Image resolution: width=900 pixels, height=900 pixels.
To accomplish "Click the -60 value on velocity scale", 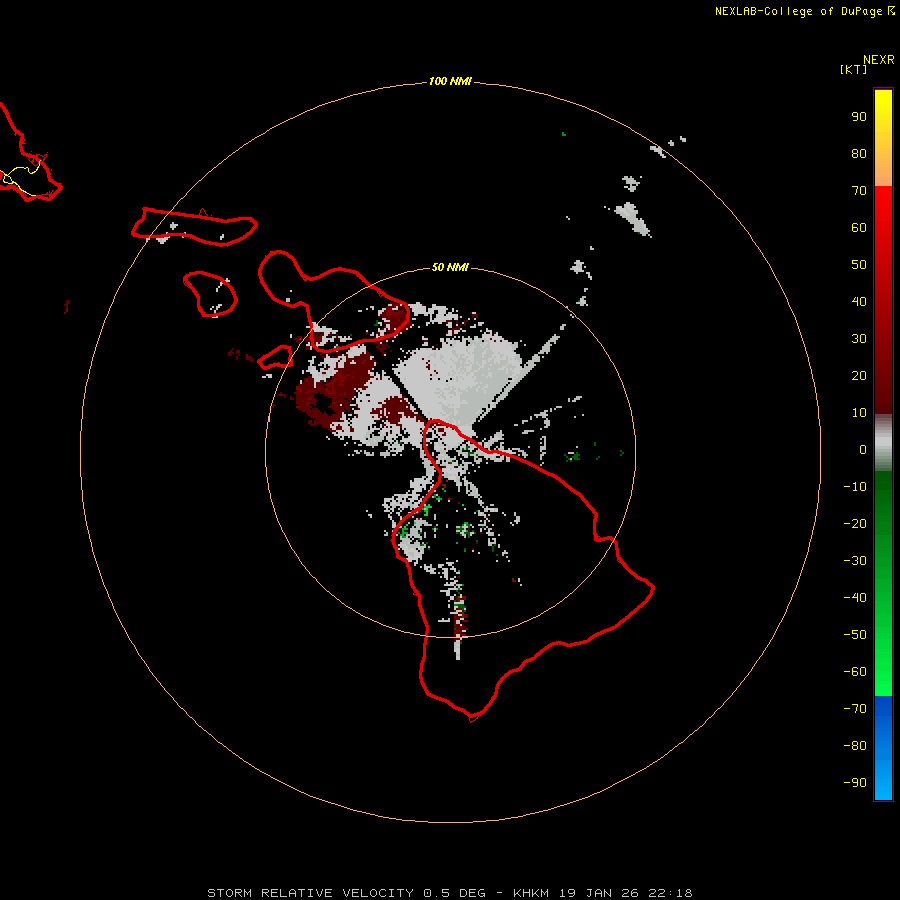I will (855, 672).
